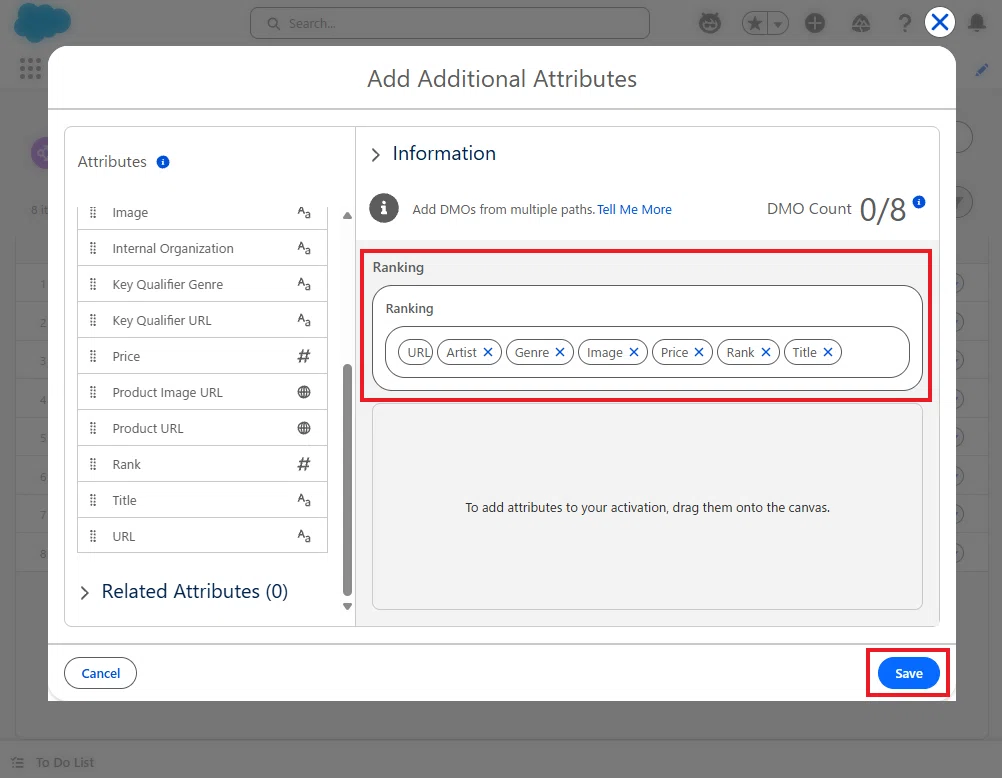Screen dimensions: 1002x778
Task: Expand the Information section
Action: tap(376, 154)
